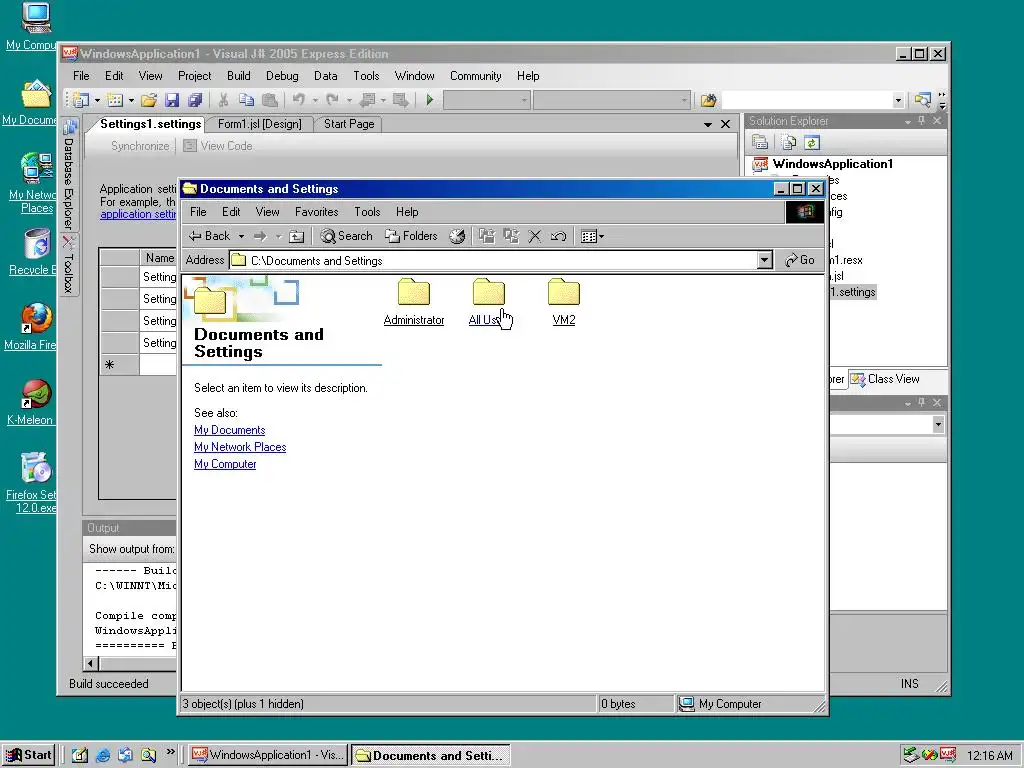
Task: Open Search pane in Explorer toolbar
Action: pyautogui.click(x=346, y=236)
